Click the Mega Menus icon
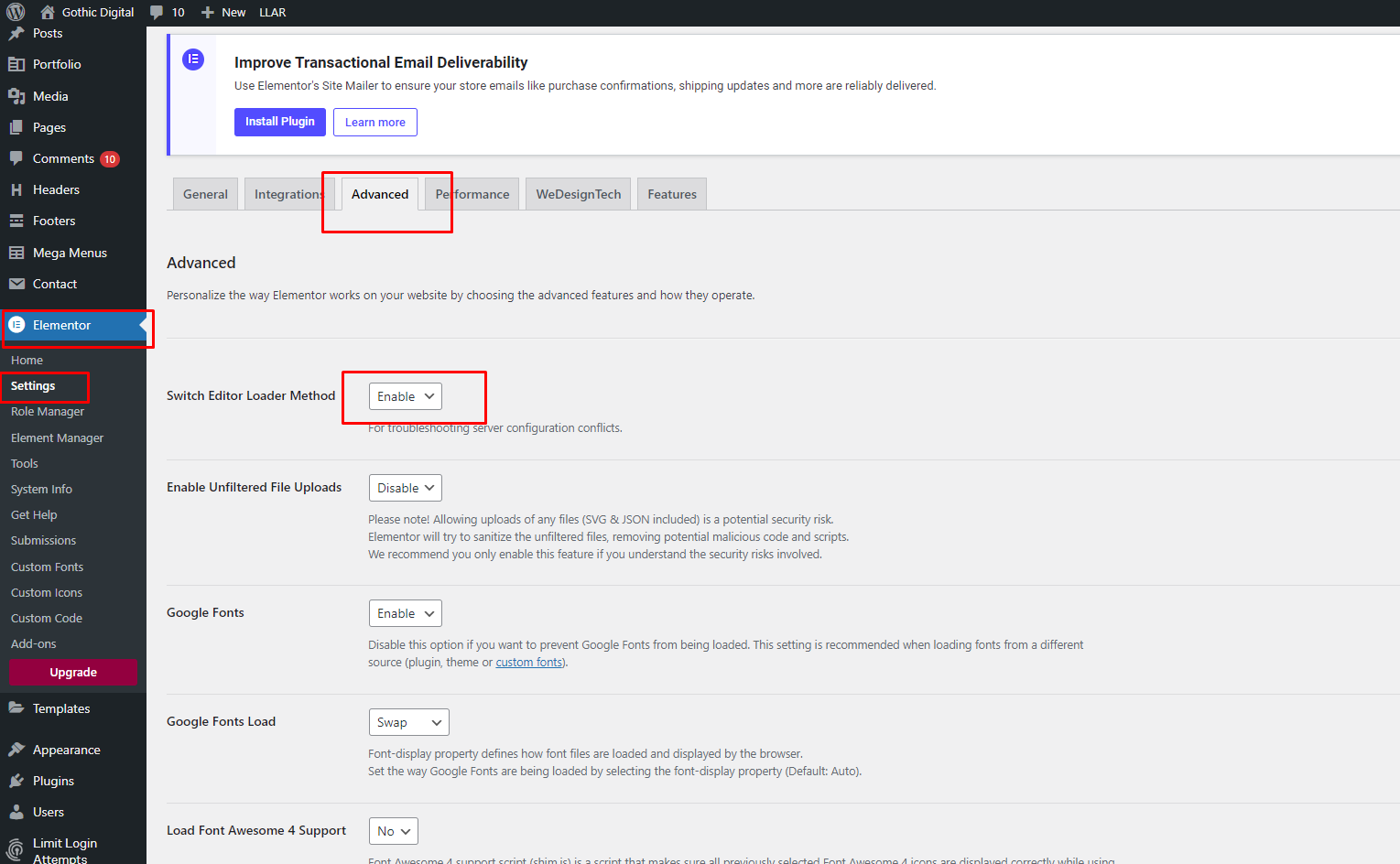 coord(16,253)
